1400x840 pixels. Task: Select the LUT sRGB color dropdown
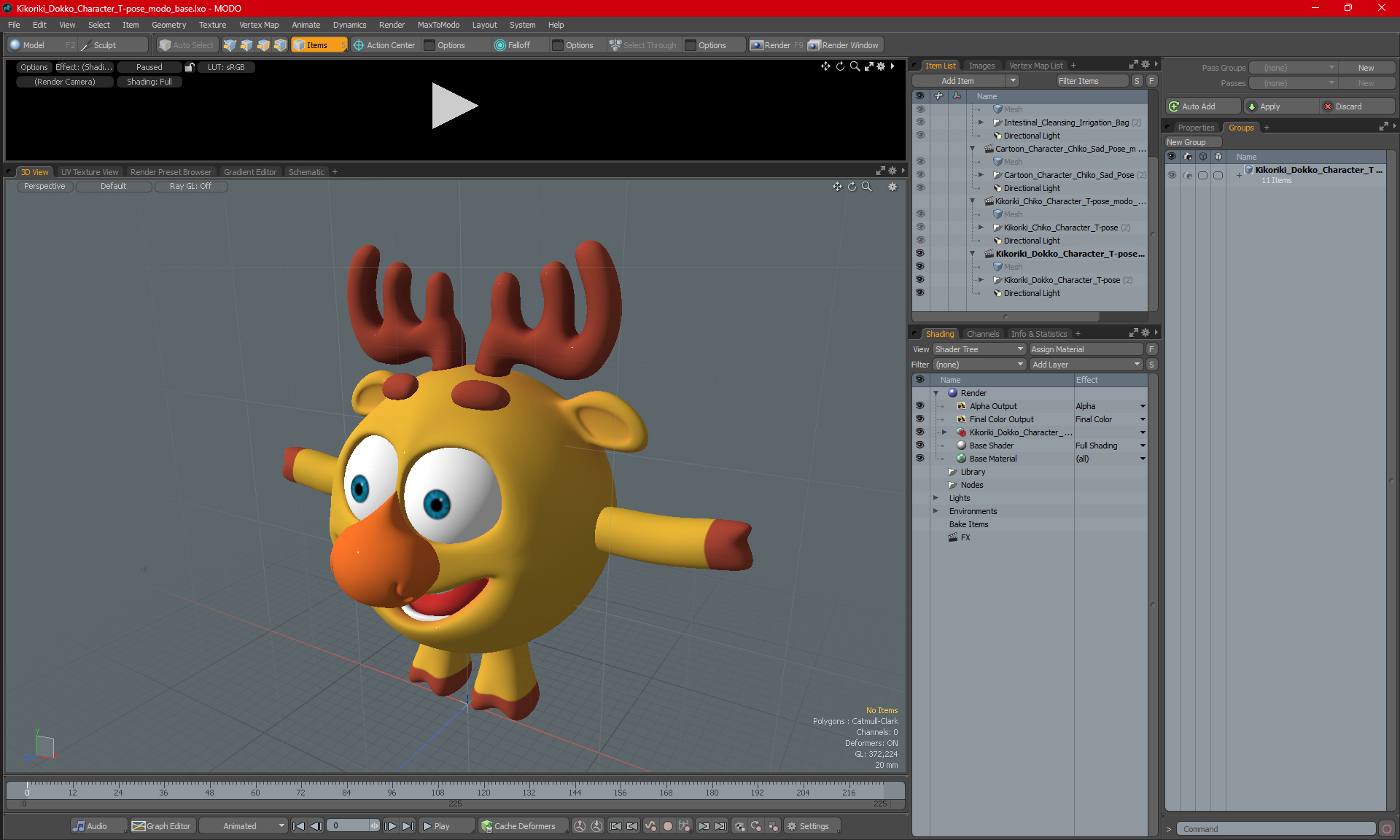tap(225, 66)
